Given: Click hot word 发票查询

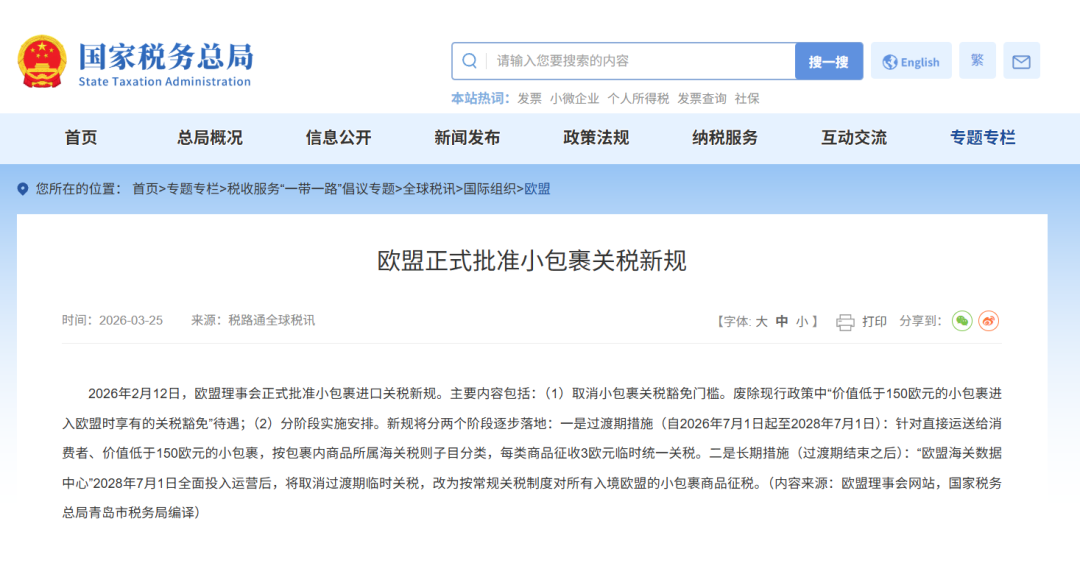Looking at the screenshot, I should click(x=702, y=99).
